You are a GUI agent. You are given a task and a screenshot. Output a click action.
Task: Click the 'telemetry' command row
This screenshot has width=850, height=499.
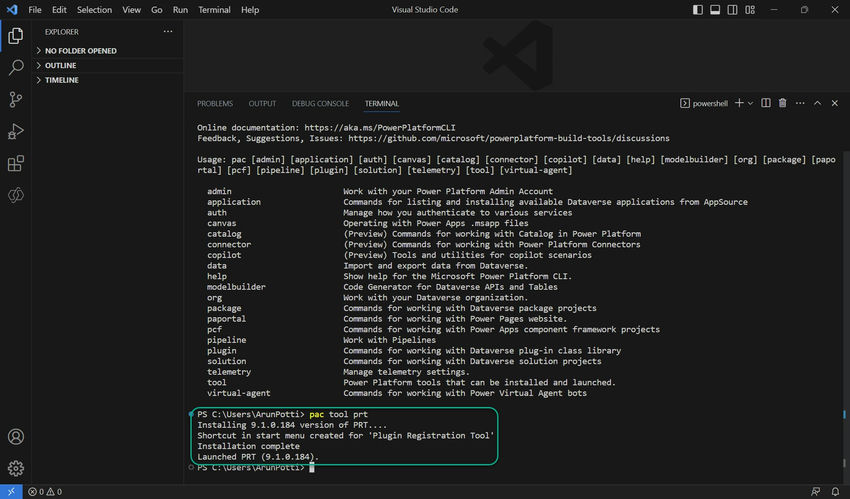pos(338,372)
